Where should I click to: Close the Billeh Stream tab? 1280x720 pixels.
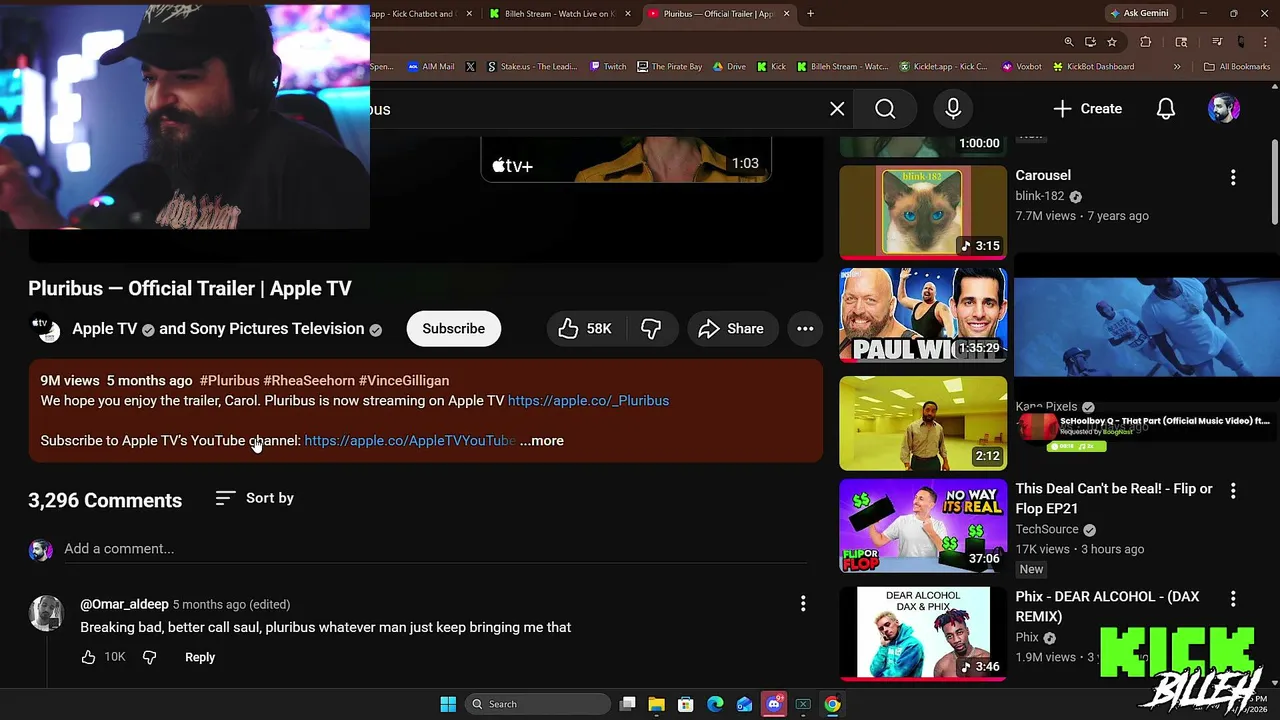628,14
